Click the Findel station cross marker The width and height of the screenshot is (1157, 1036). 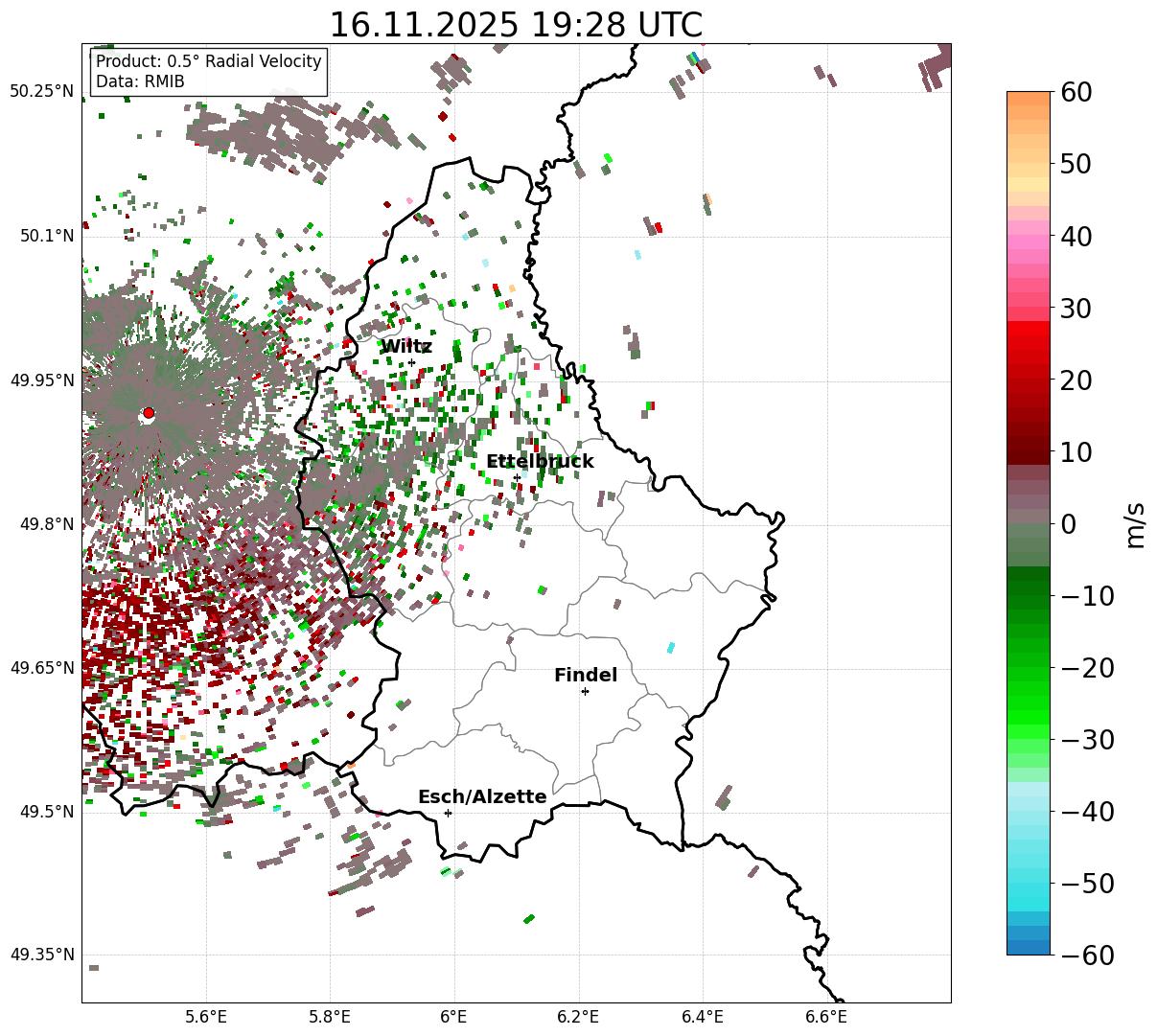coord(585,691)
